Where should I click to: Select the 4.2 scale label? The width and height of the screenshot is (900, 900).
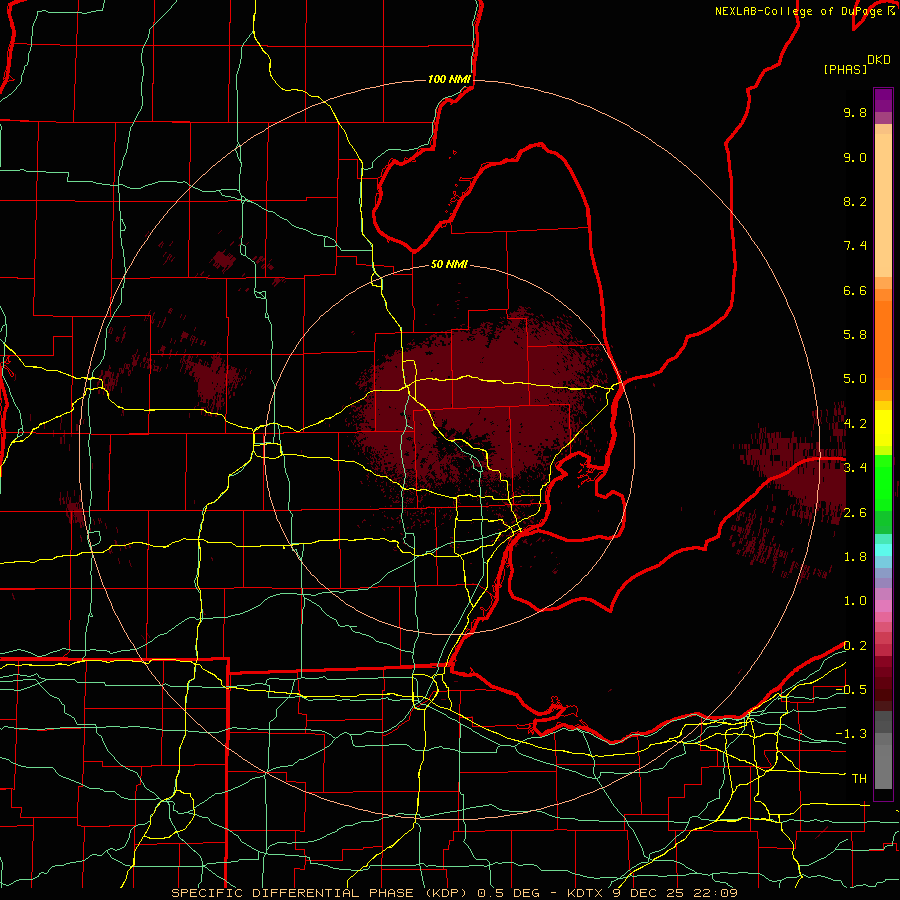855,424
